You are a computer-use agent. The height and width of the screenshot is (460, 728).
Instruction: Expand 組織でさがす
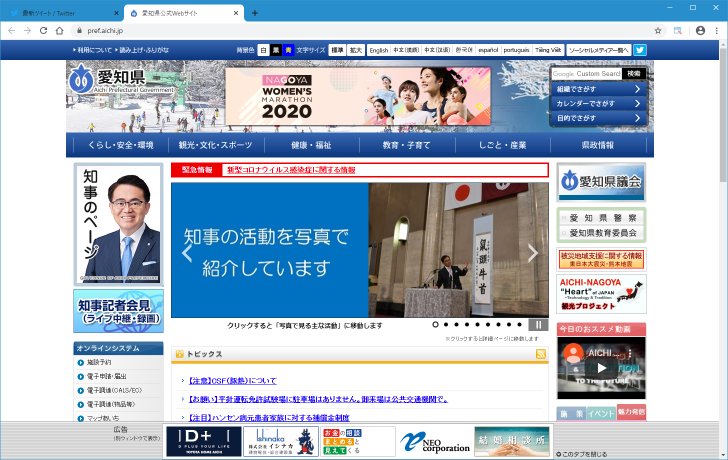[599, 89]
